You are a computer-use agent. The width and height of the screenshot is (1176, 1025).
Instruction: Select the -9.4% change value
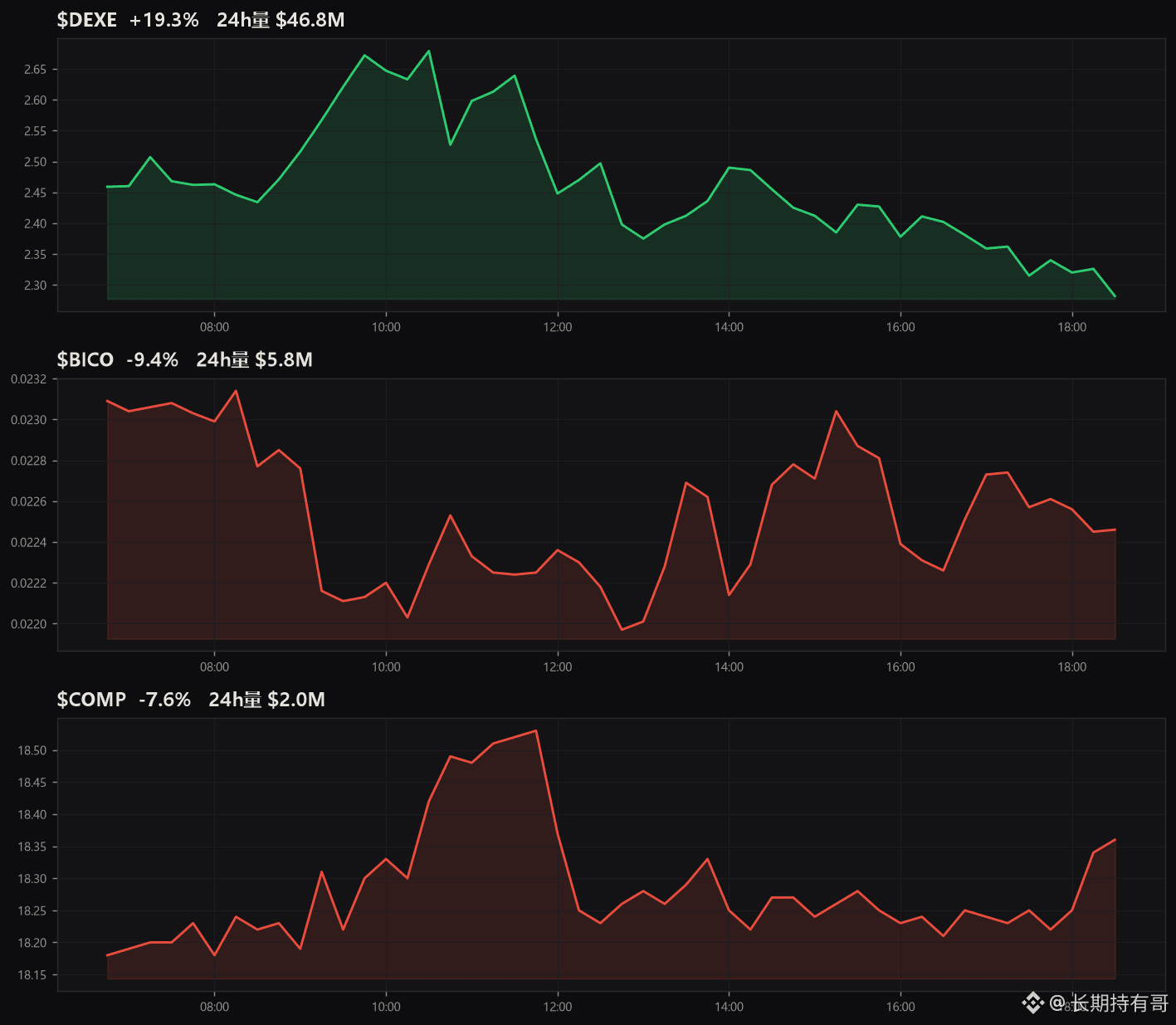click(x=153, y=359)
